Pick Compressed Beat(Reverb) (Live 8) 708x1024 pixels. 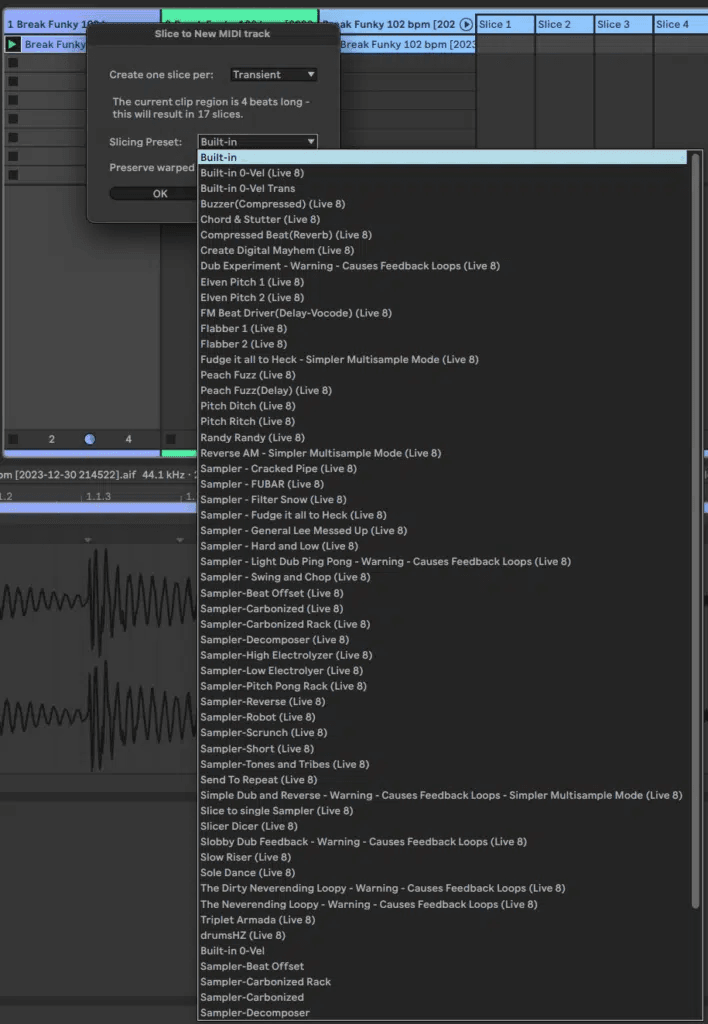[x=443, y=234]
